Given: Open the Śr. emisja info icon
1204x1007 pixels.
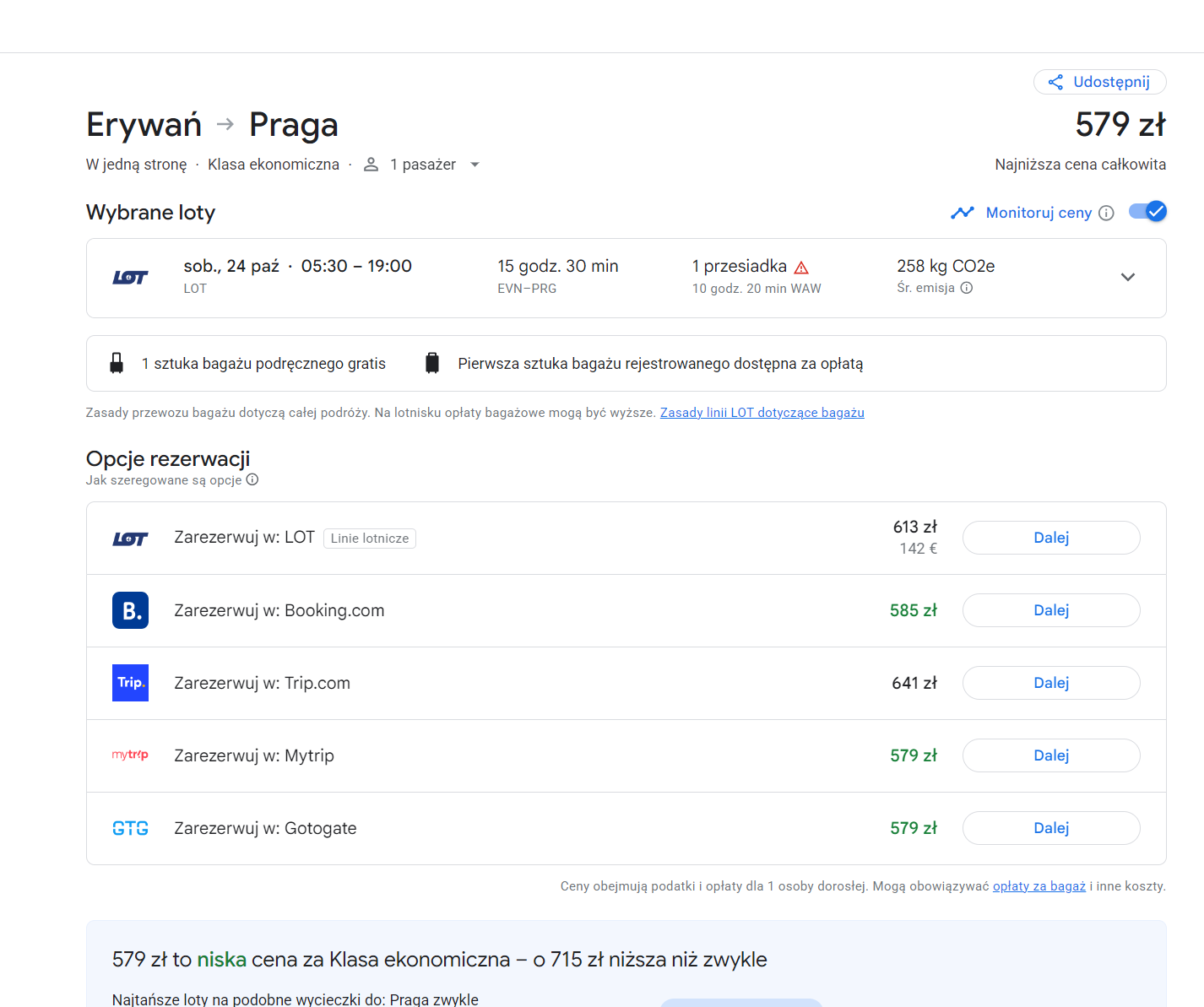Looking at the screenshot, I should click(967, 288).
